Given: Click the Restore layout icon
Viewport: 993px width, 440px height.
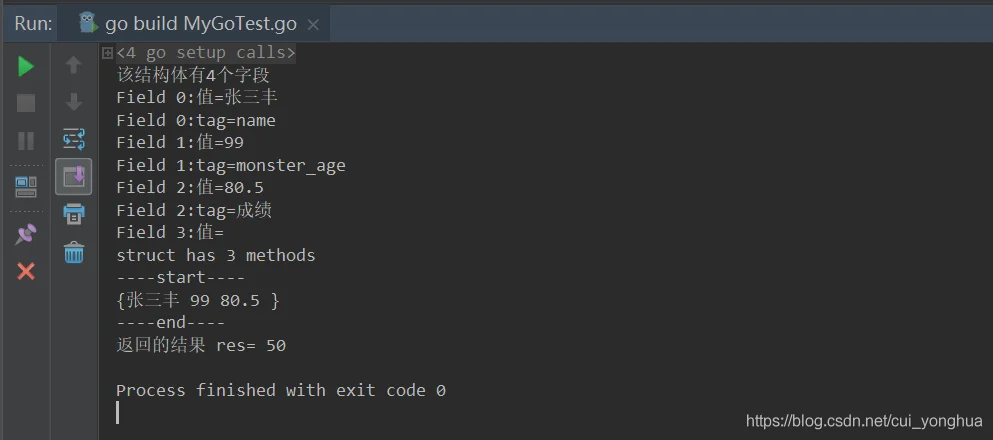Looking at the screenshot, I should coord(26,187).
